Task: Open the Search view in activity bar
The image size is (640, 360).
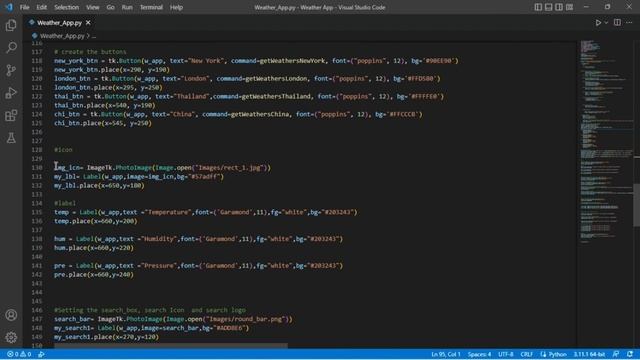Action: tap(11, 48)
